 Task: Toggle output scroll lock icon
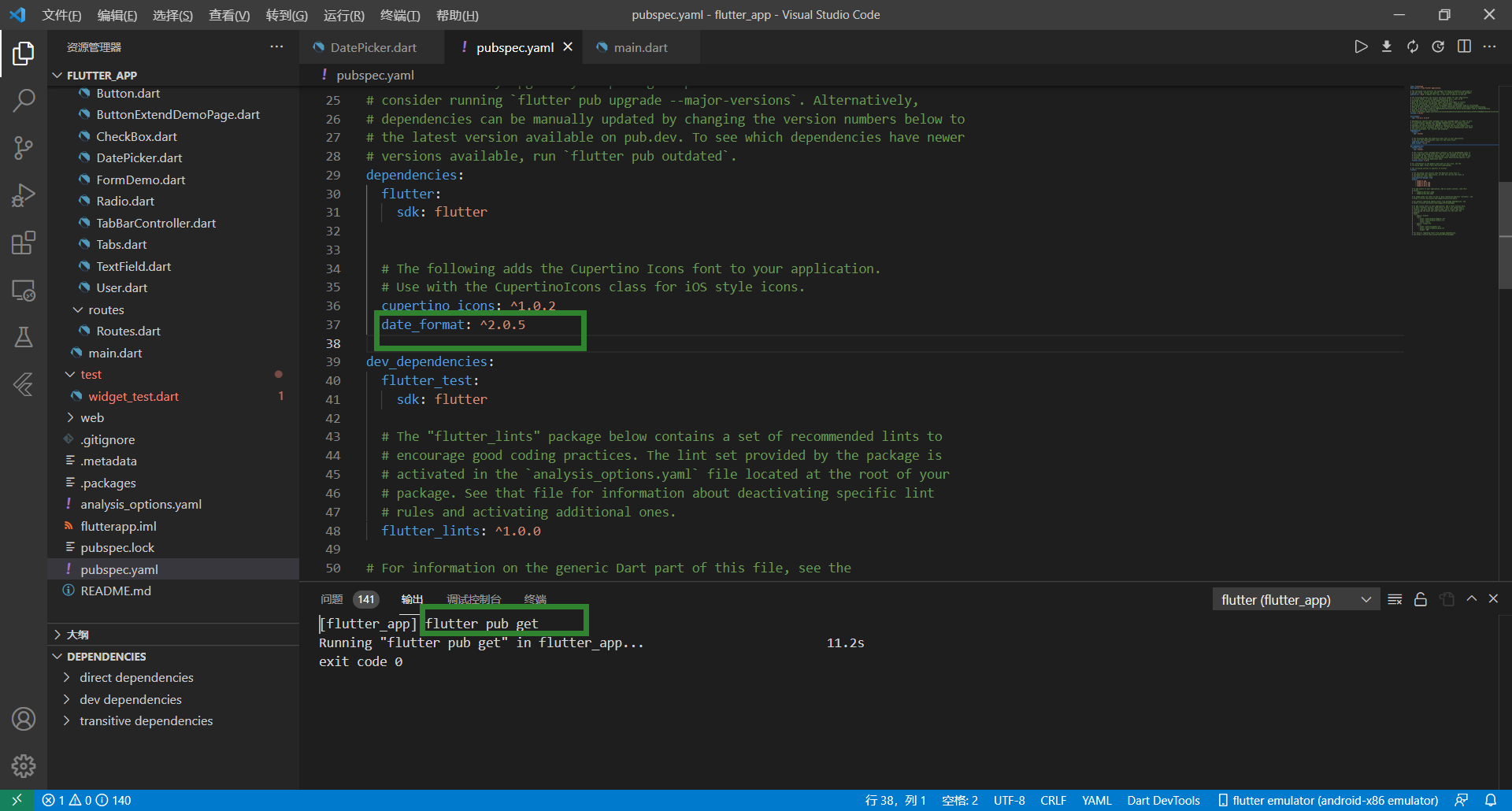[1421, 599]
